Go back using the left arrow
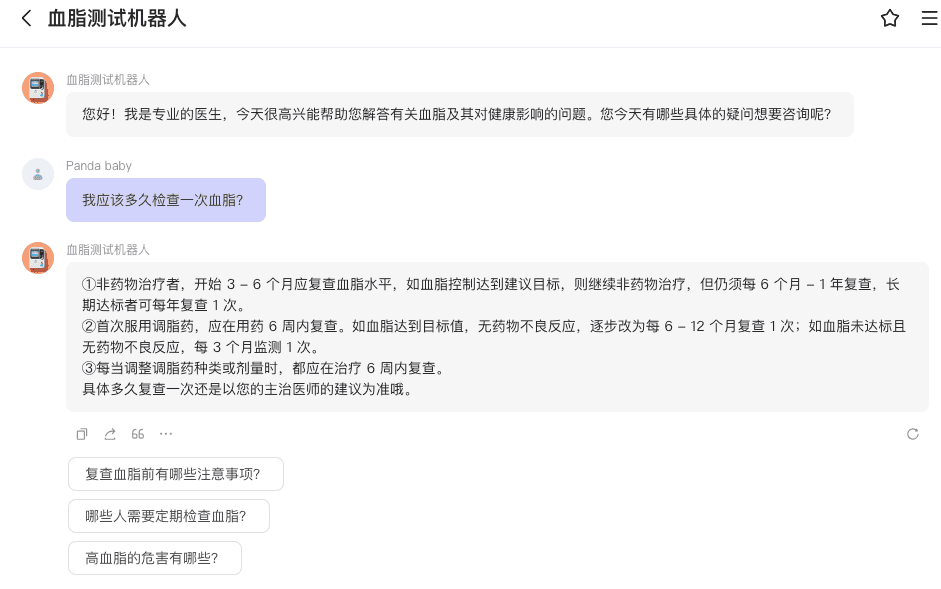Screen dimensions: 941x589 pos(26,18)
